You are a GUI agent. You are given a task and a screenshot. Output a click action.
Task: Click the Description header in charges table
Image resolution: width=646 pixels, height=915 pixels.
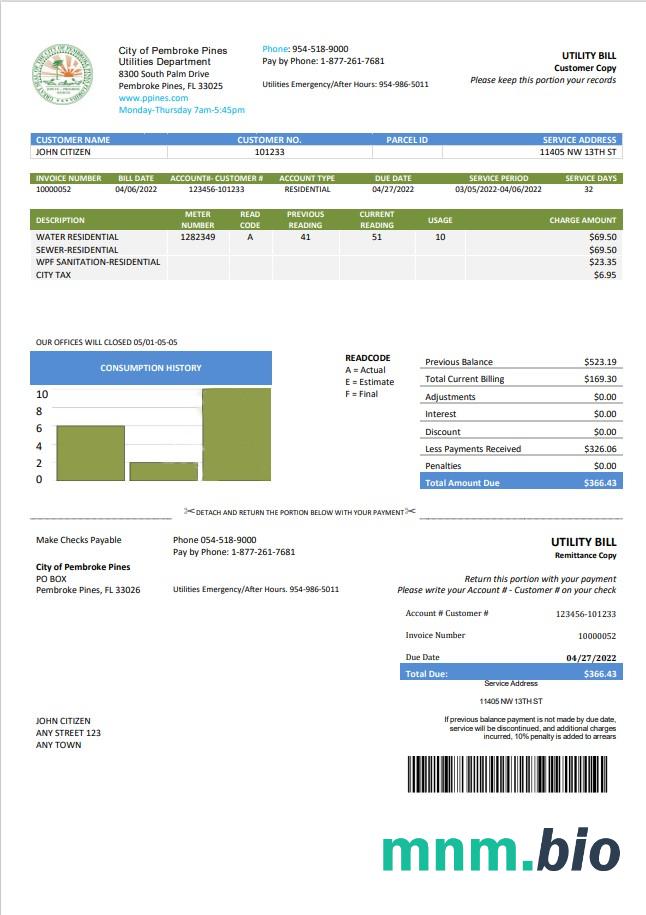click(x=60, y=220)
